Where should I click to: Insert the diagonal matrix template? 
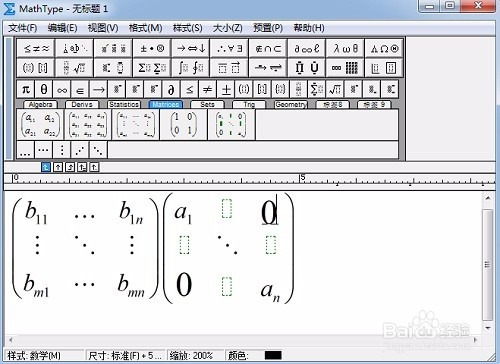[231, 125]
